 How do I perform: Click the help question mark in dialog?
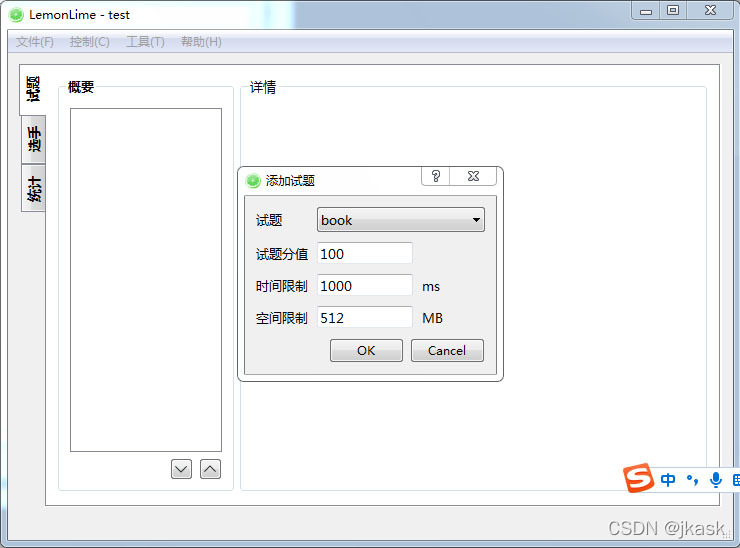[x=436, y=176]
